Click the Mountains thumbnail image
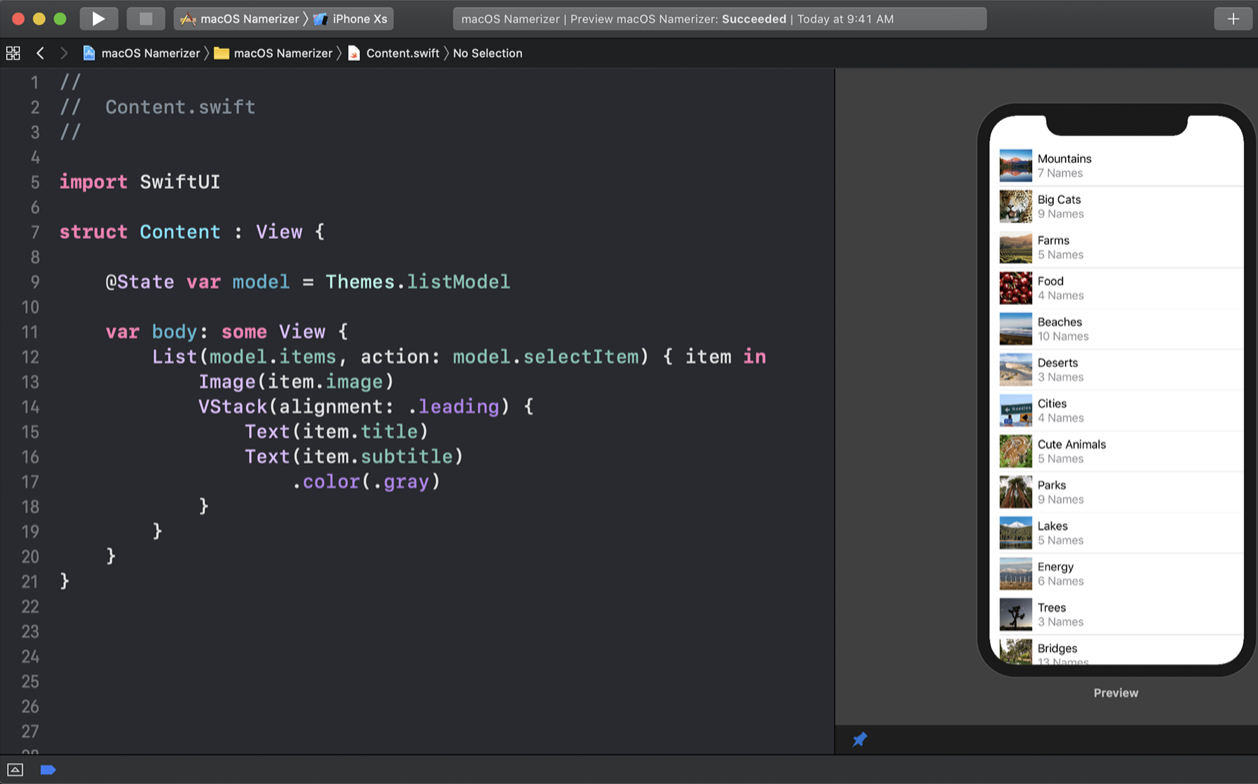Screen dimensions: 1258x784 point(1016,166)
